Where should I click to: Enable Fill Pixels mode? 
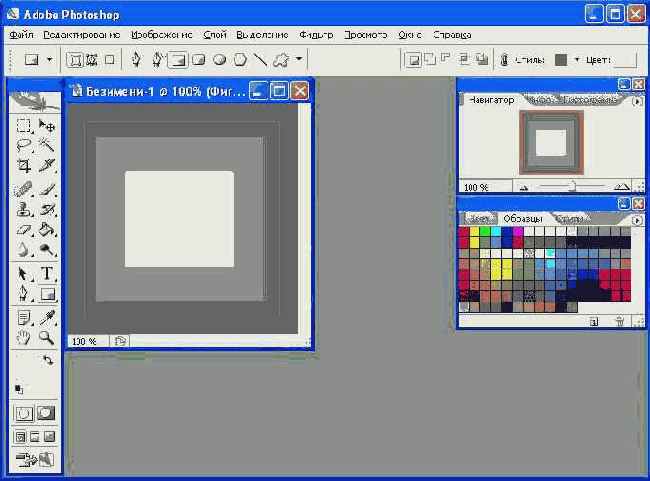point(109,60)
